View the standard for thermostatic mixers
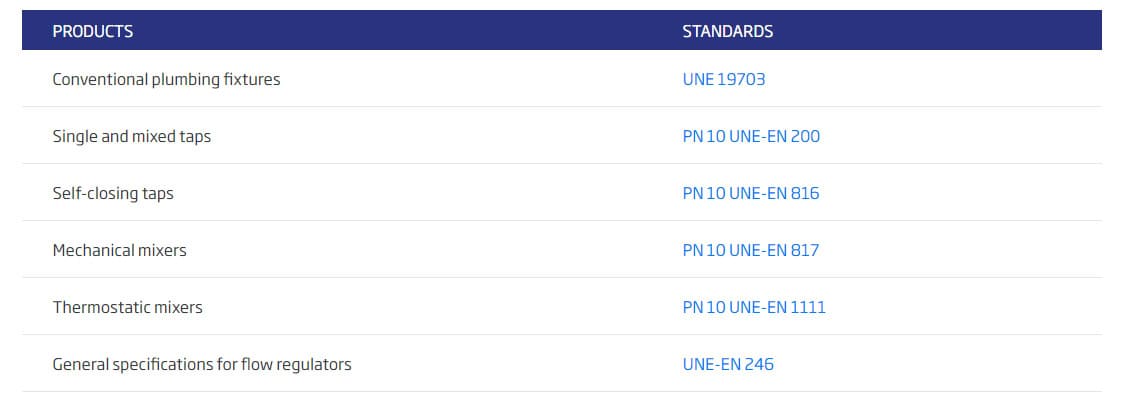 click(753, 307)
